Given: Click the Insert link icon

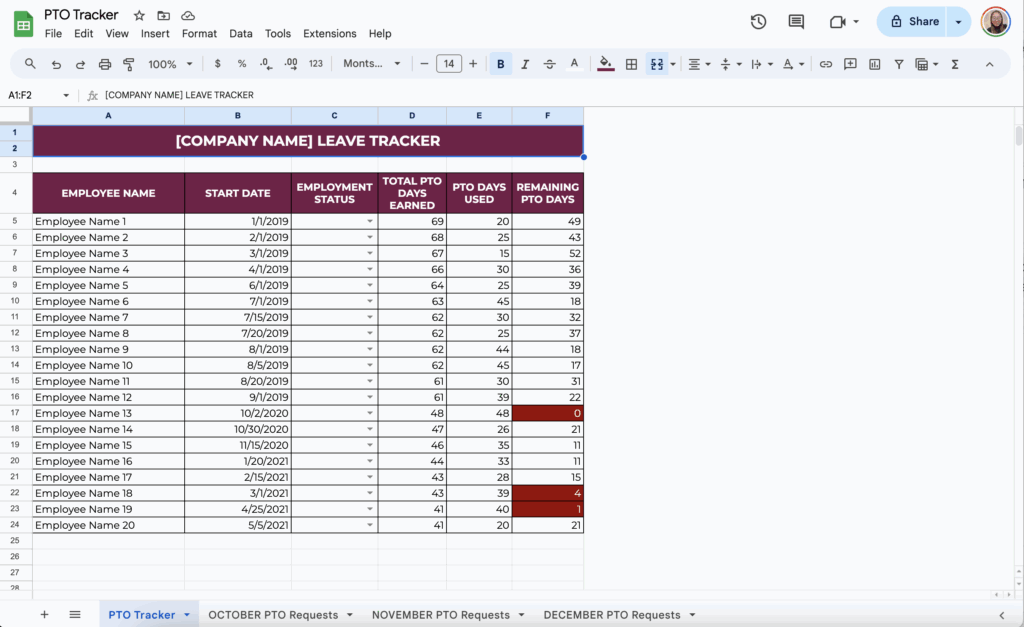Looking at the screenshot, I should (x=825, y=62).
